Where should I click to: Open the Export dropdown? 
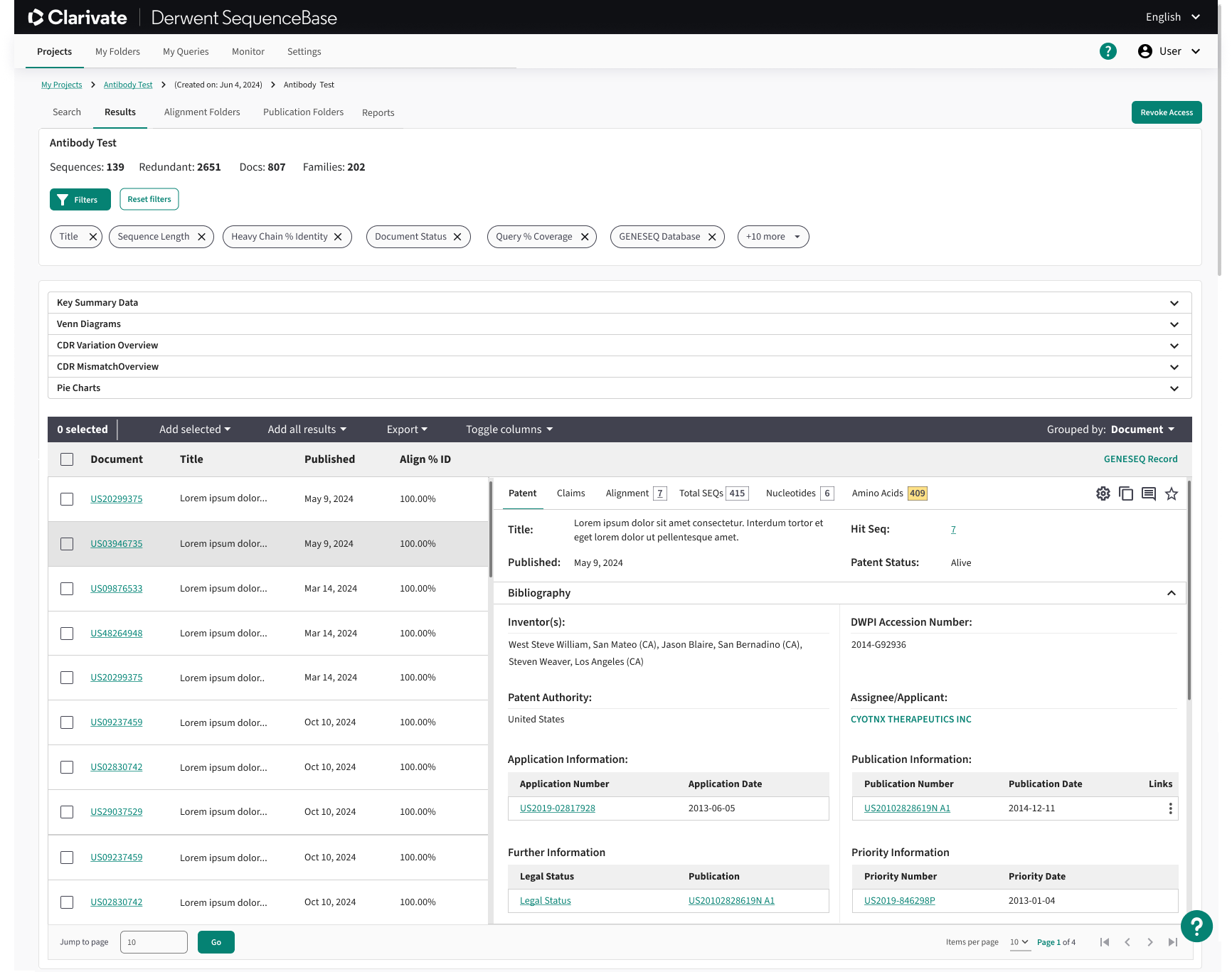pos(407,429)
